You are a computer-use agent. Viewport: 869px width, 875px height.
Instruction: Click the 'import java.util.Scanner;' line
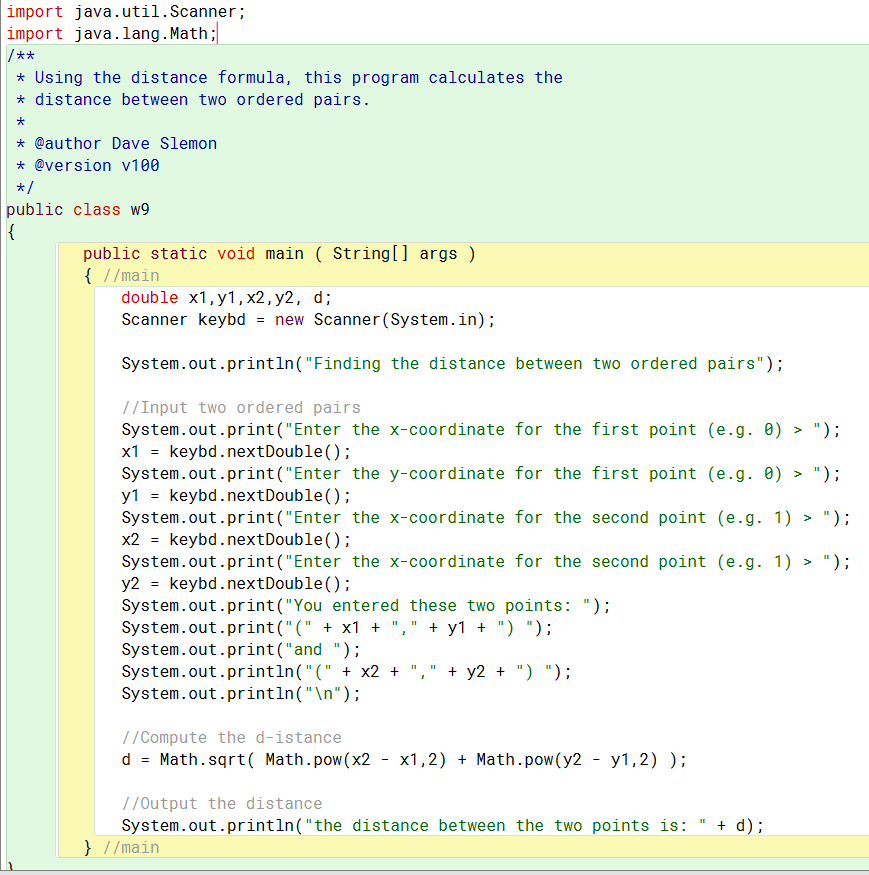(126, 12)
